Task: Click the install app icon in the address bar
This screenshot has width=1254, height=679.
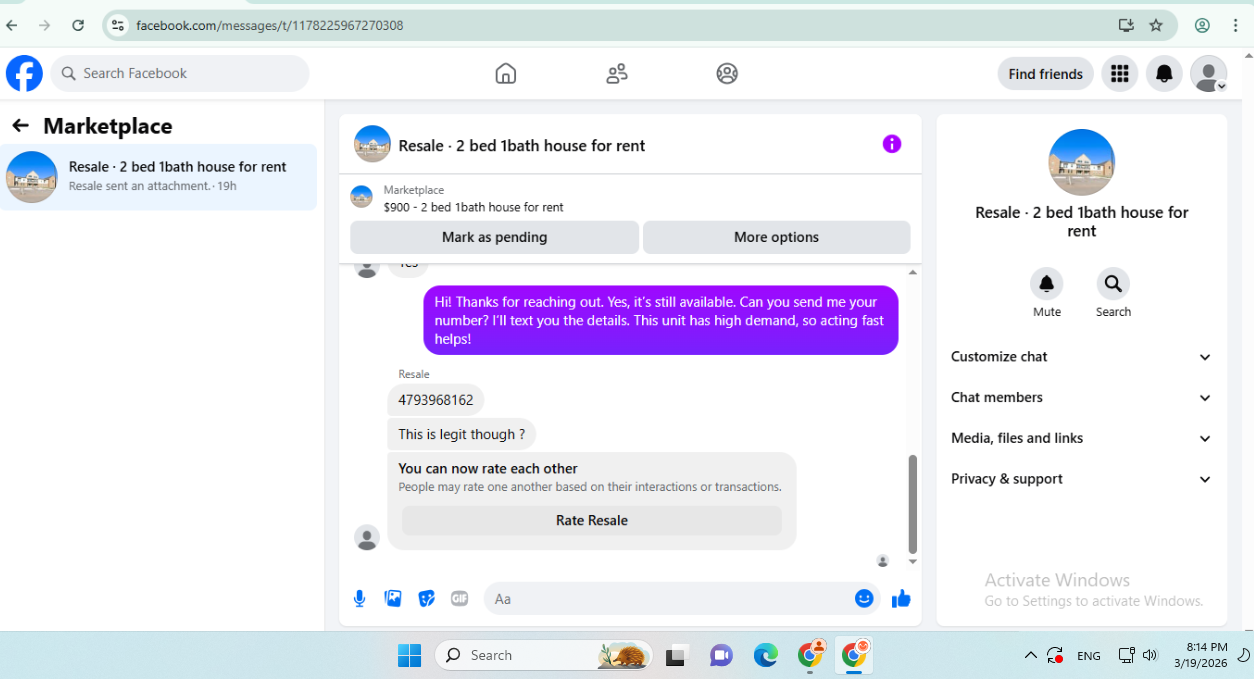Action: coord(1125,25)
